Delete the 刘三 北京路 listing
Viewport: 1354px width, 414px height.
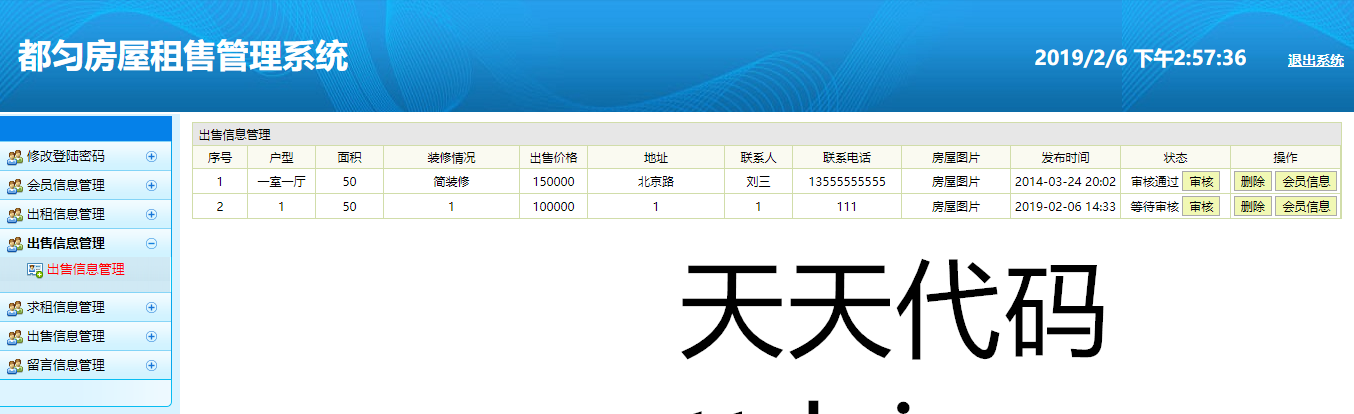(1251, 182)
